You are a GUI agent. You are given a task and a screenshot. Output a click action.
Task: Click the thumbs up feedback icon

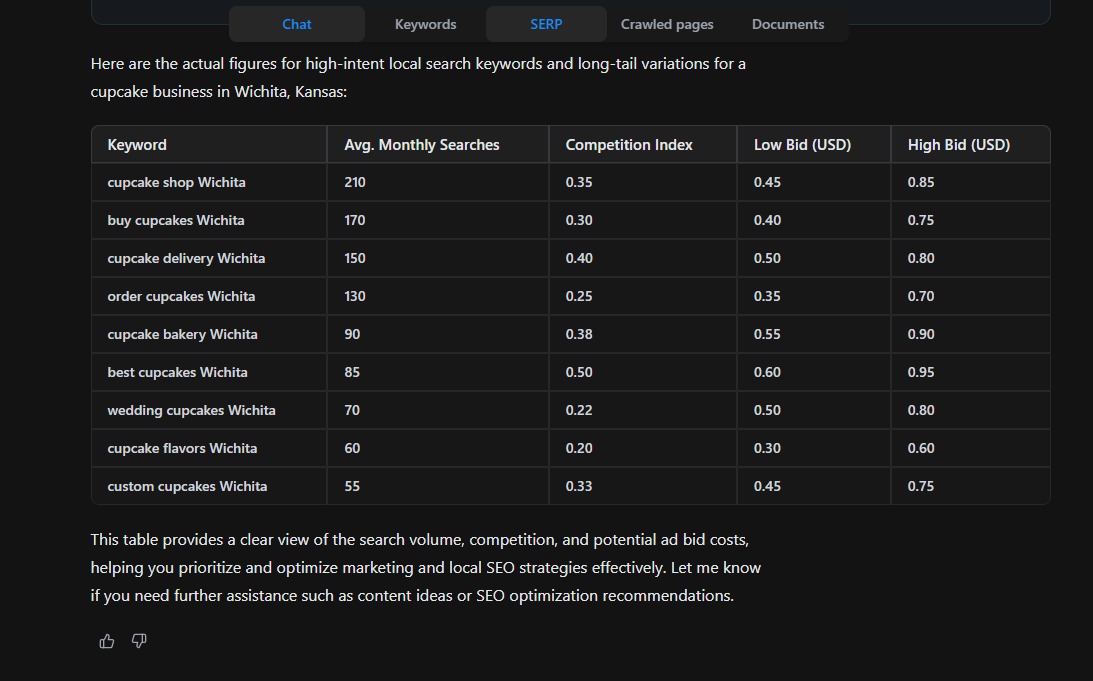tap(107, 641)
